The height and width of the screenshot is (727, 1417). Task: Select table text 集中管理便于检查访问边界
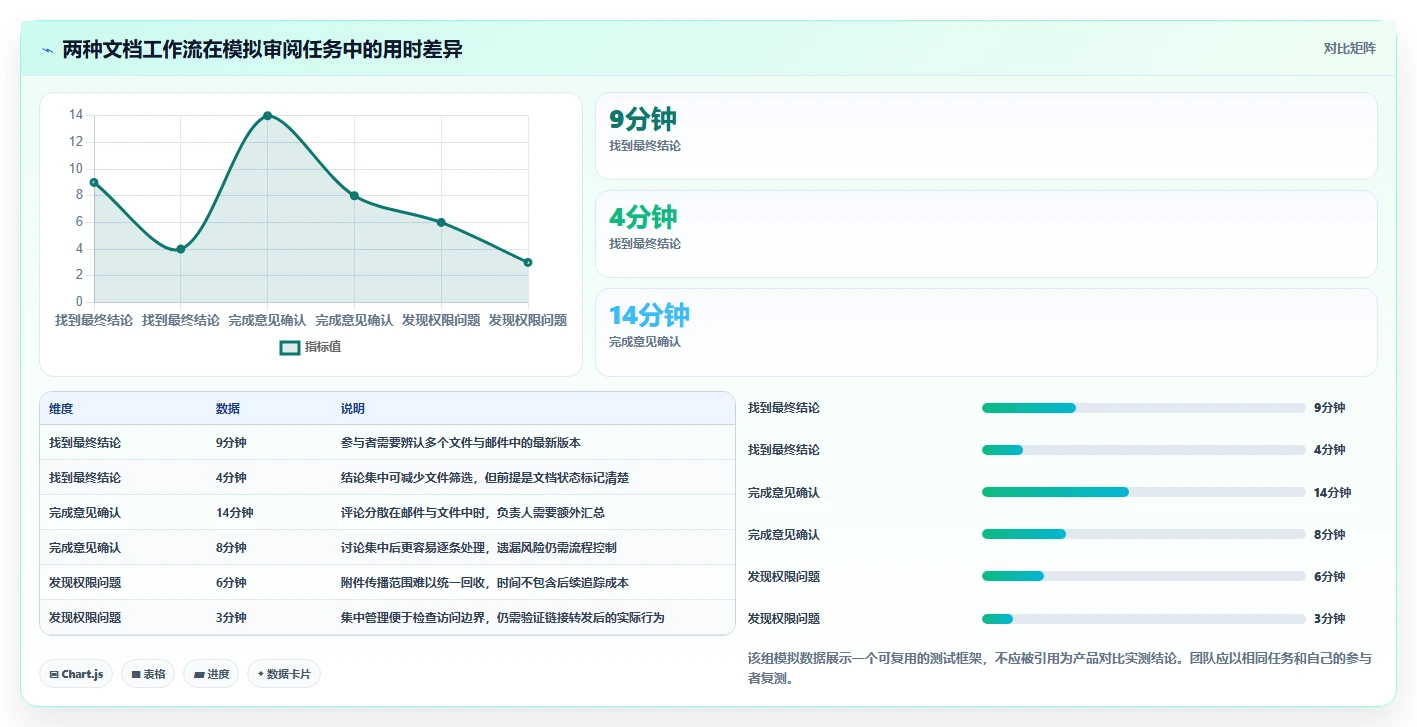point(412,618)
